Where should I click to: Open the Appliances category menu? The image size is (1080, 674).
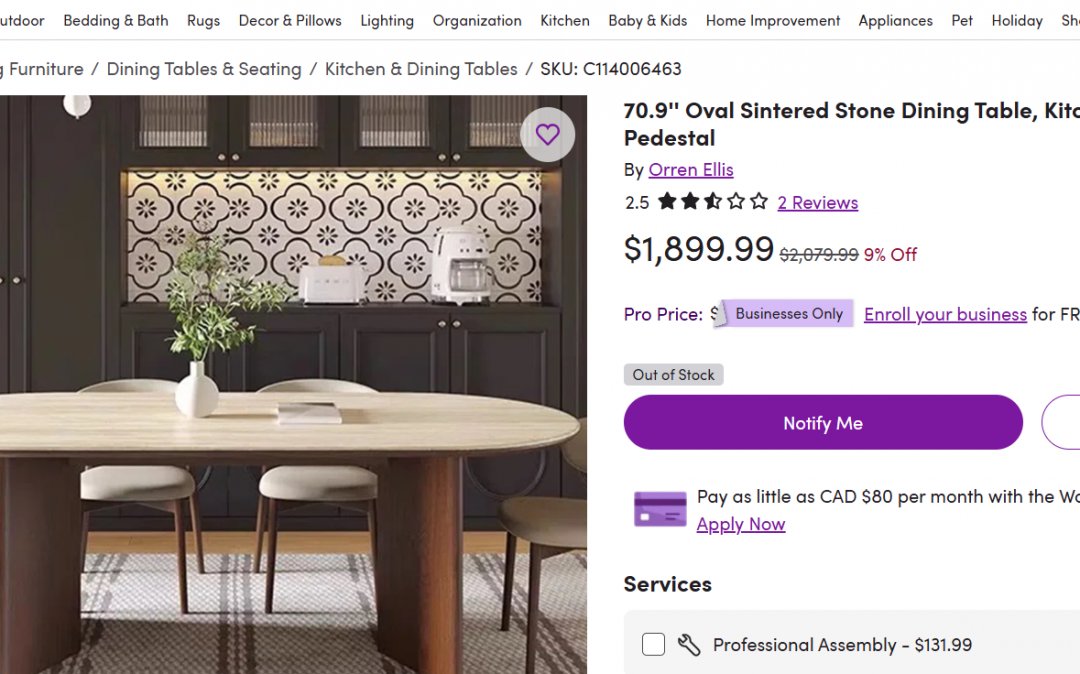pos(895,20)
